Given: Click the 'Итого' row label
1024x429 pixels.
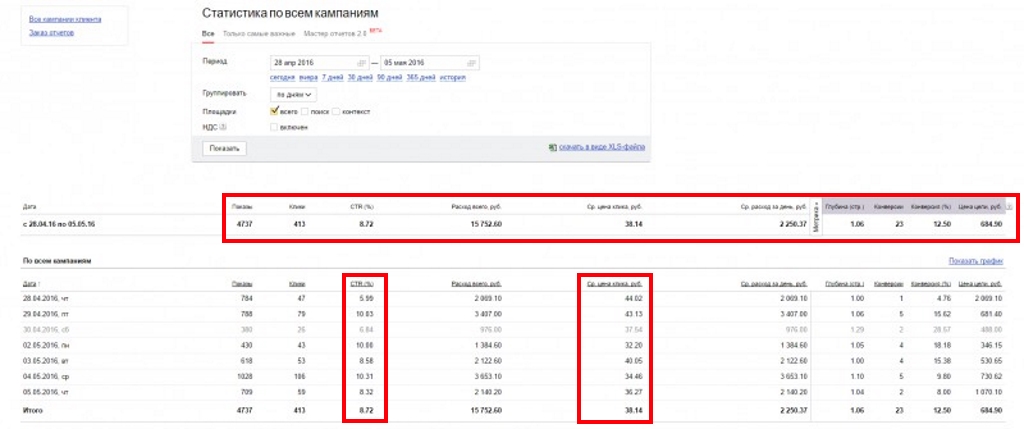Looking at the screenshot, I should [31, 410].
